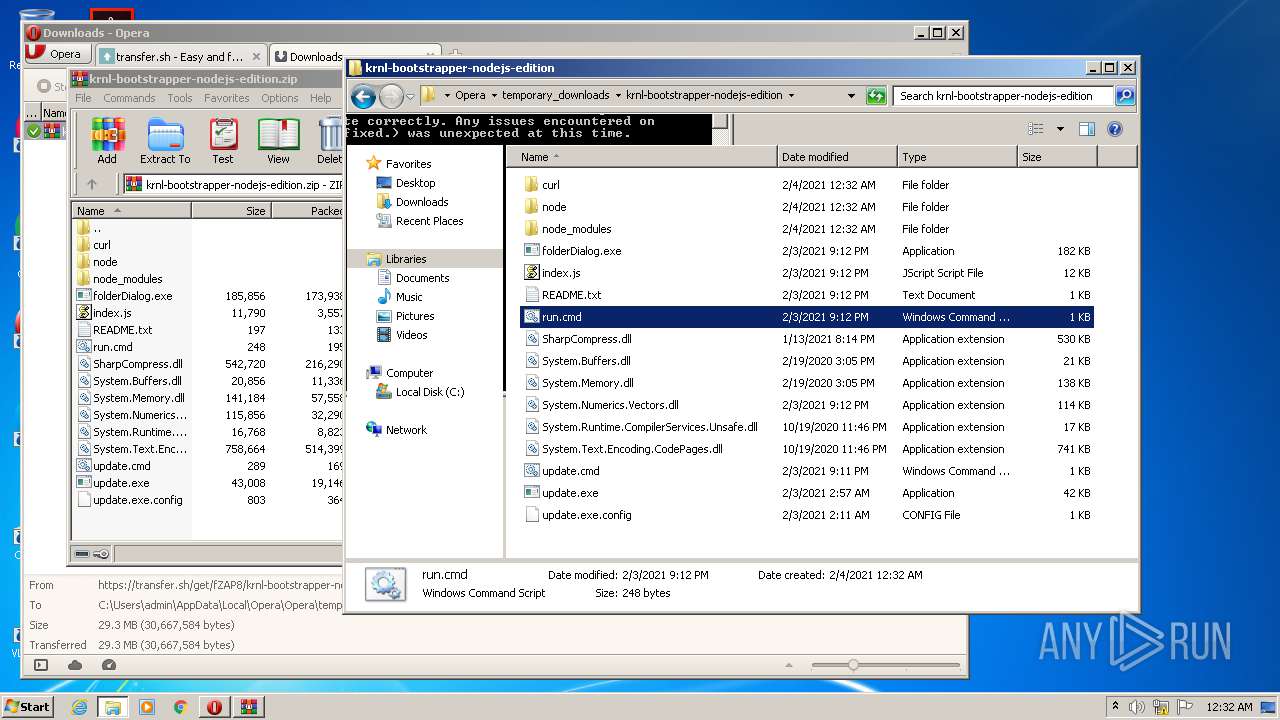Open Windows Explorer taskbar icon

coord(113,707)
